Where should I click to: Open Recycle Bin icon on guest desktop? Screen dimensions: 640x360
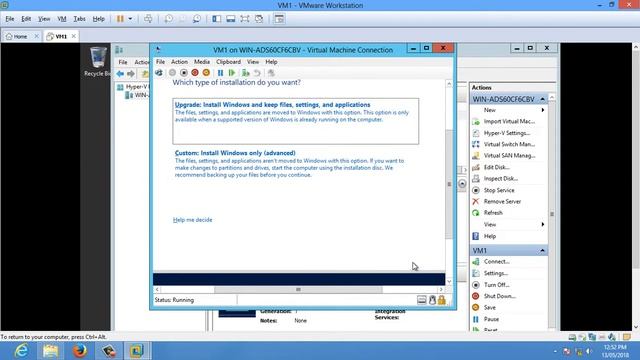pos(98,61)
